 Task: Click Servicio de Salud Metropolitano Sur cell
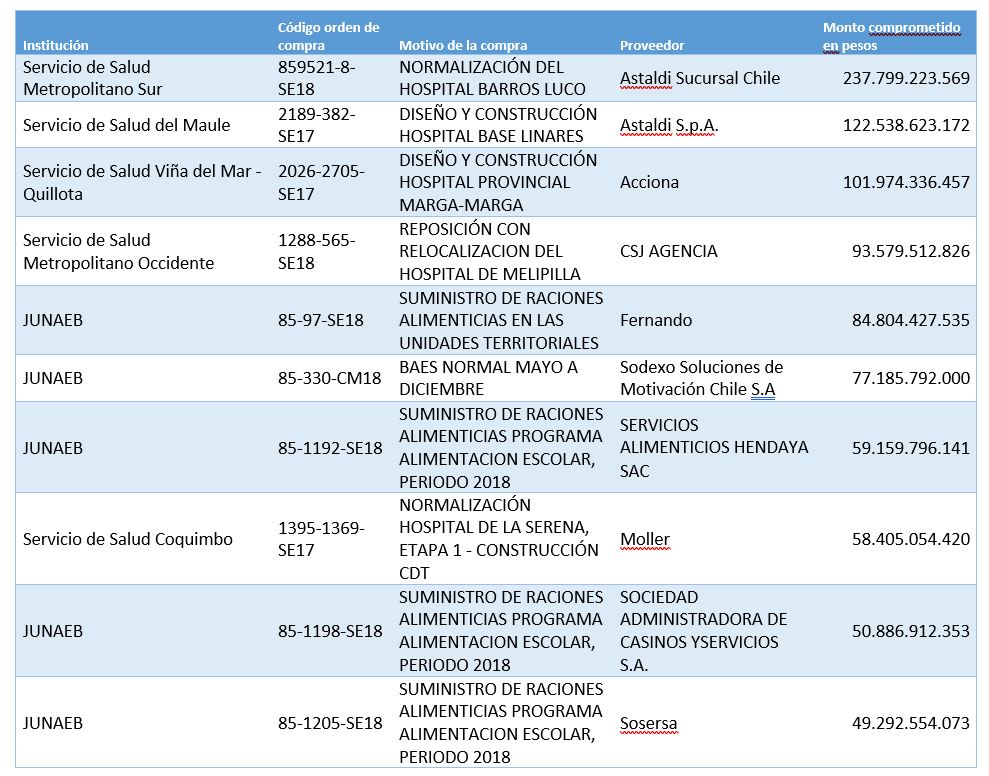click(x=92, y=78)
